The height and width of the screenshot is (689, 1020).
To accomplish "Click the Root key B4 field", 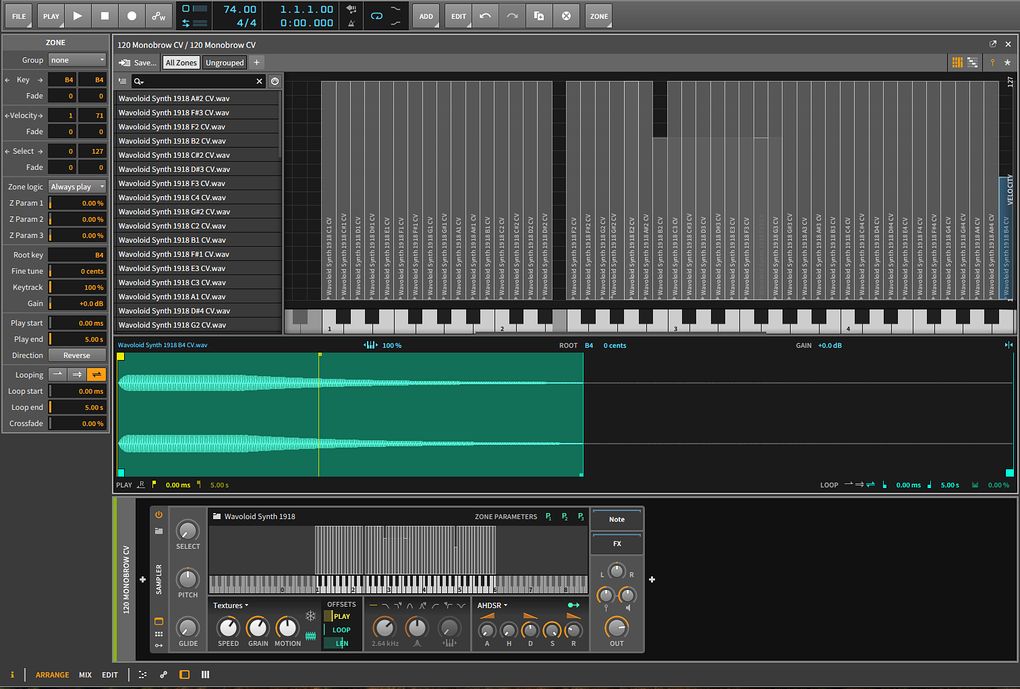I will pyautogui.click(x=77, y=255).
